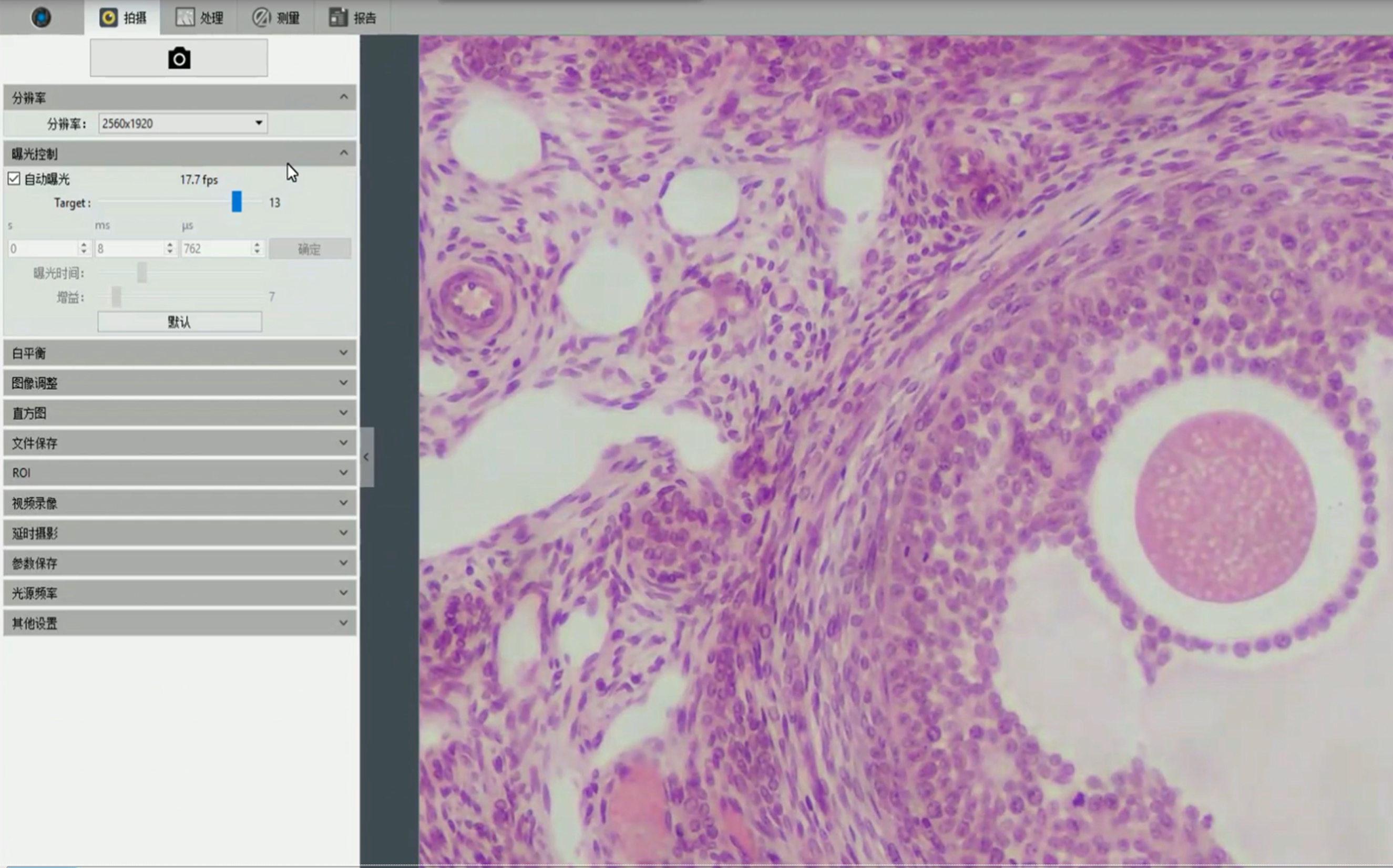Collapse the 曝光控制 exposure section
The width and height of the screenshot is (1393, 868).
pyautogui.click(x=343, y=153)
